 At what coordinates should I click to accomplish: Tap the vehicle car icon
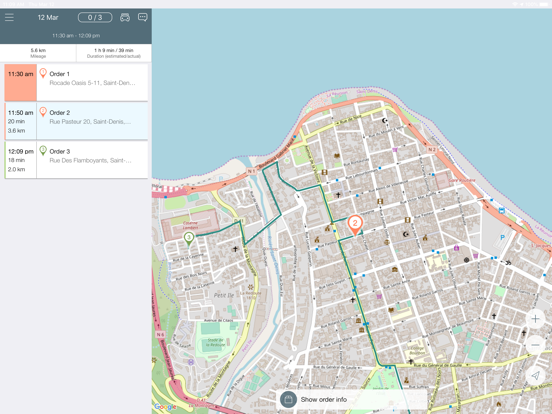tap(125, 17)
